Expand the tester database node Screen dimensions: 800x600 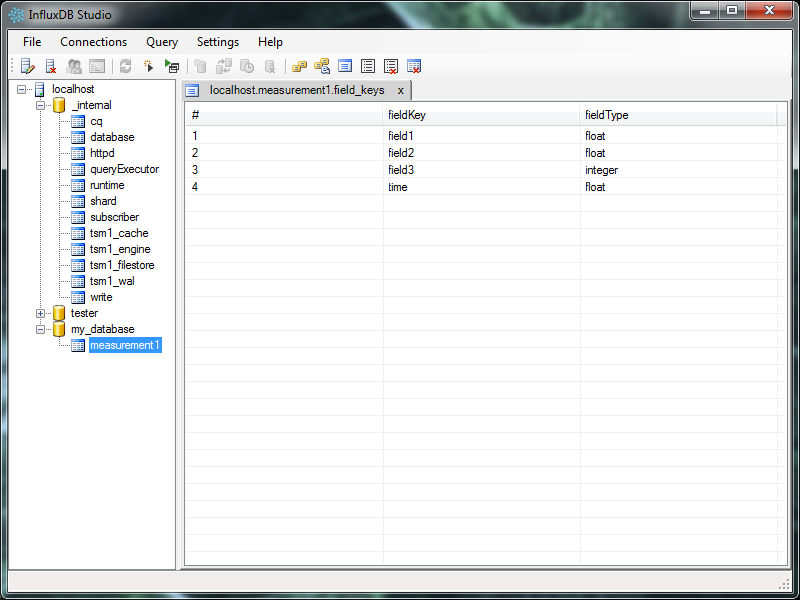(40, 313)
